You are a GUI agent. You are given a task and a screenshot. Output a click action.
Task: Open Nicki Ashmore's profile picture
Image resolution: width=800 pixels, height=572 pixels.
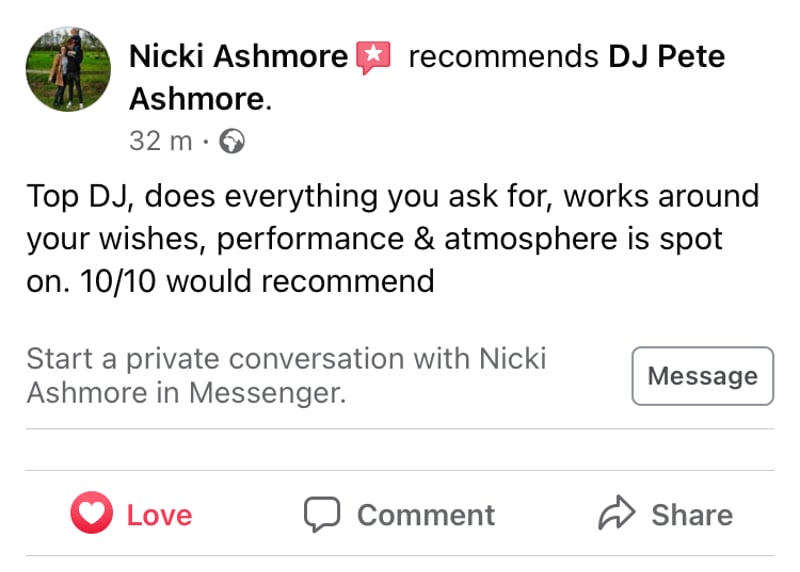coord(68,69)
